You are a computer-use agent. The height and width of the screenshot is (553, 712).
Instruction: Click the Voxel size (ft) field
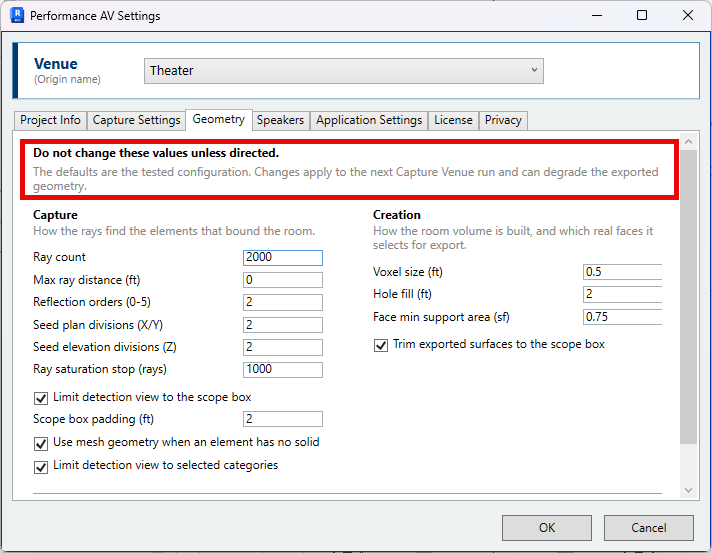(622, 272)
